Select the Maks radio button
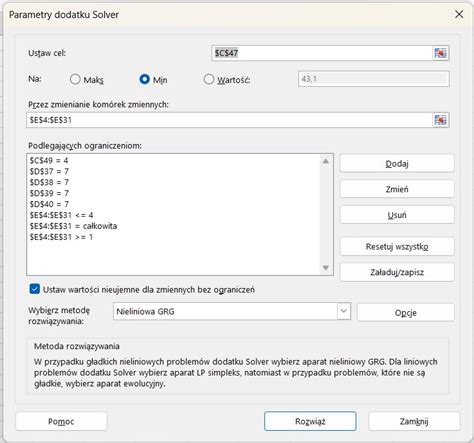This screenshot has height=443, width=474. click(75, 79)
